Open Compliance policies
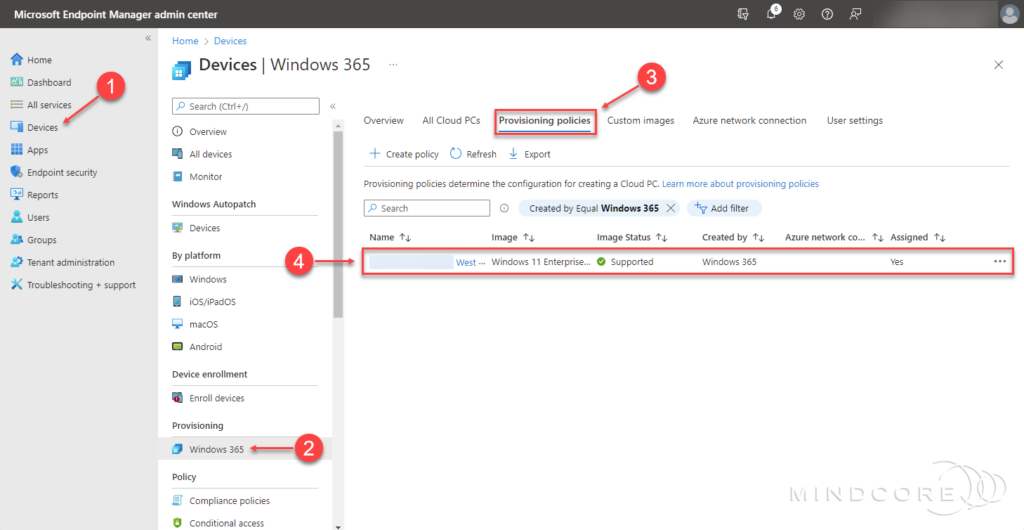 pos(229,501)
